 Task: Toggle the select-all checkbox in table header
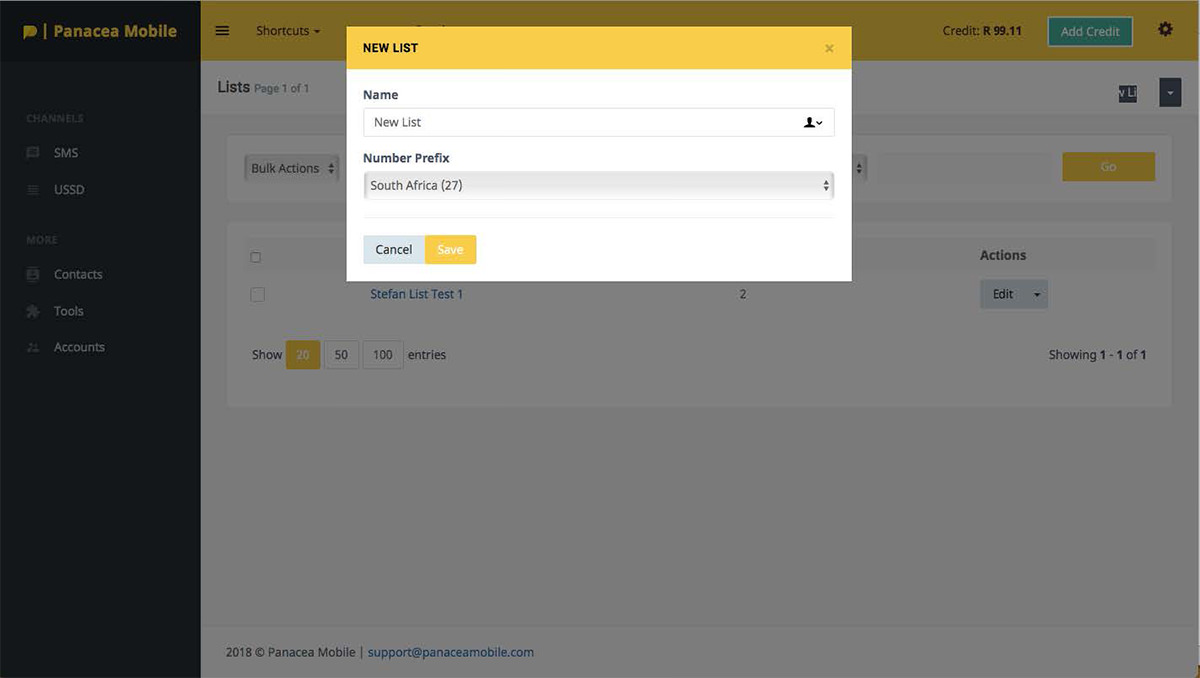pos(256,257)
